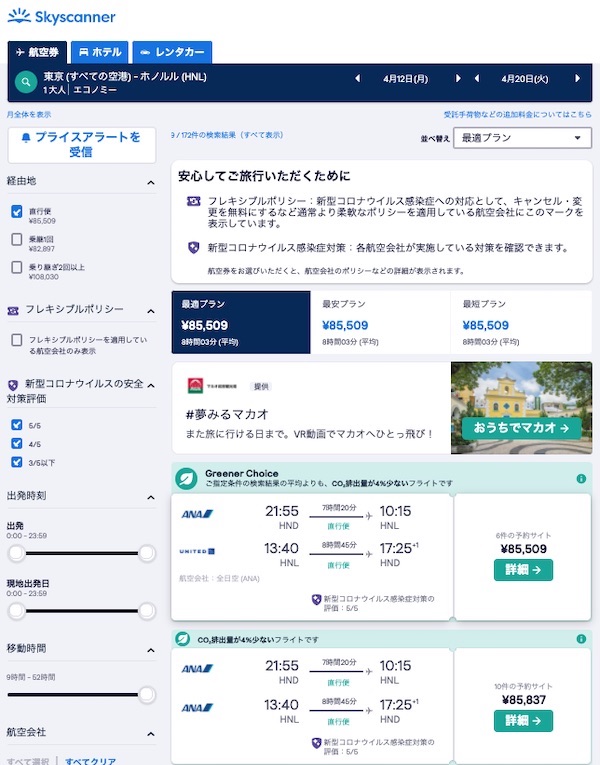The height and width of the screenshot is (765, 600).
Task: Switch to the レンタカー tab
Action: [x=172, y=52]
